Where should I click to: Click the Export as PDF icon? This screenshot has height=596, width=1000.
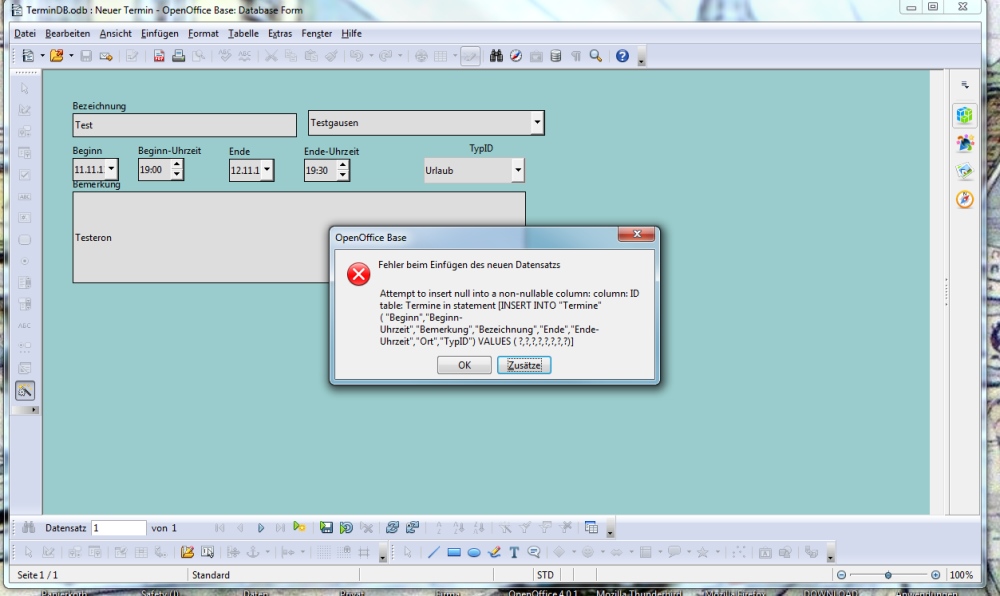(159, 56)
